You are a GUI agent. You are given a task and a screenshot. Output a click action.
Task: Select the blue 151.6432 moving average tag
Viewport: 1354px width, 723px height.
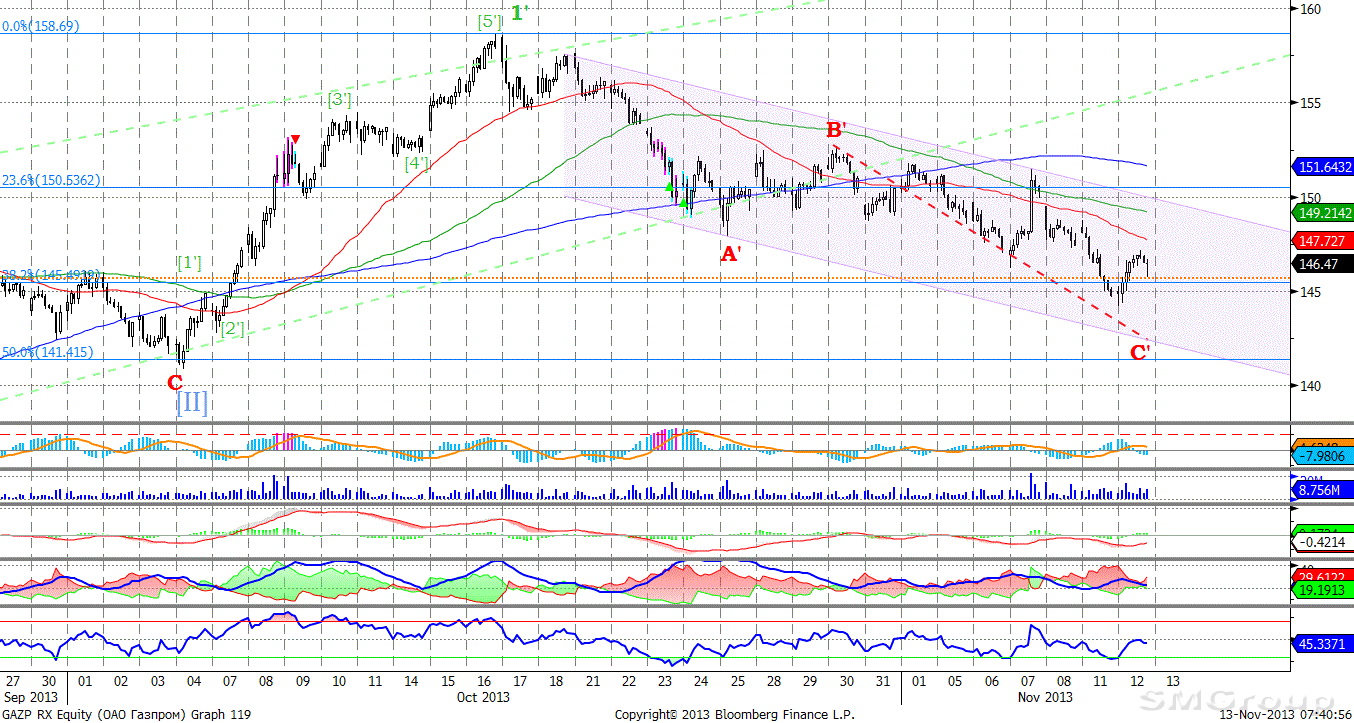1323,167
